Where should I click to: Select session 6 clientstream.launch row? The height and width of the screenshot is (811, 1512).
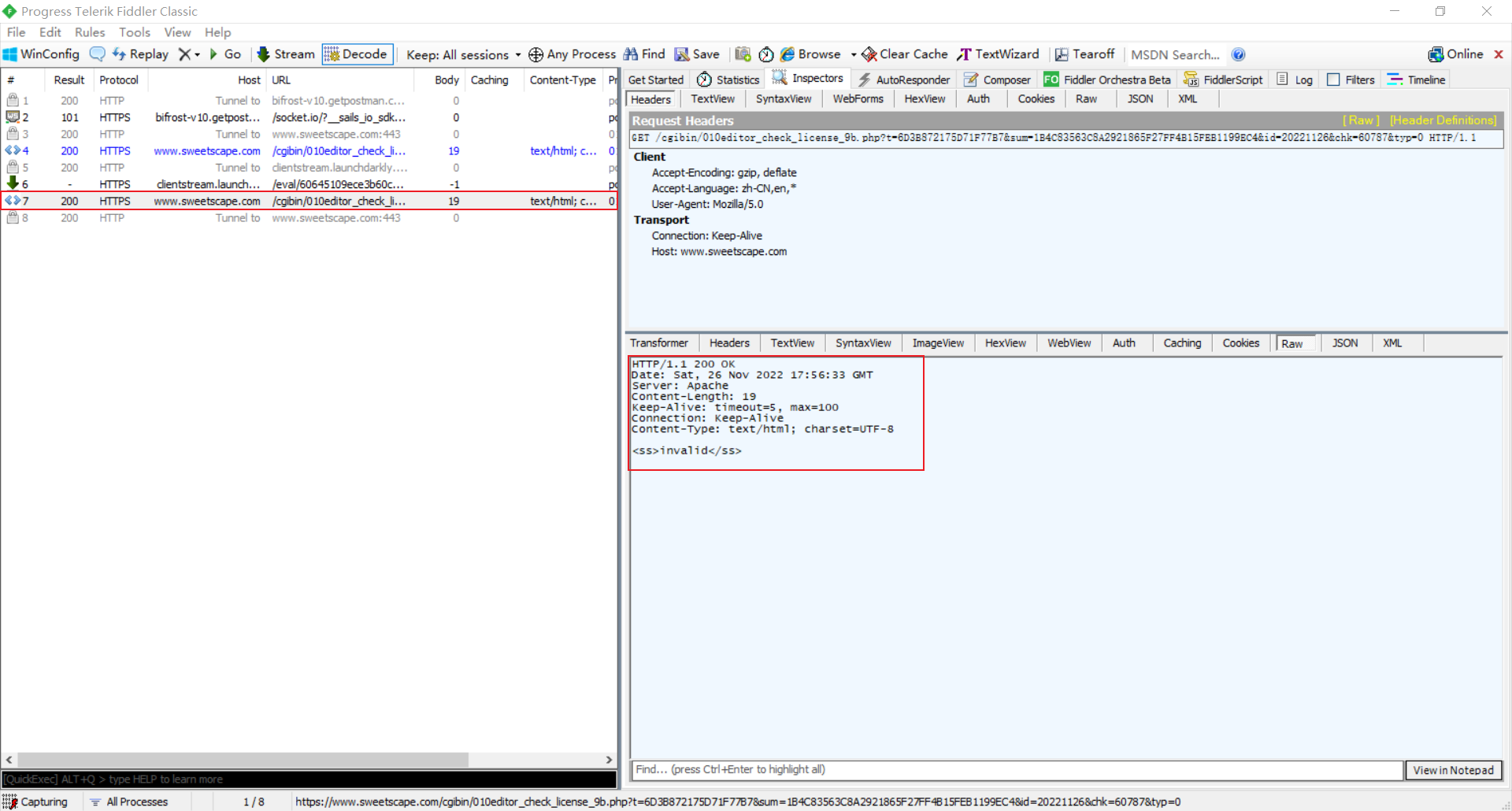(x=309, y=184)
